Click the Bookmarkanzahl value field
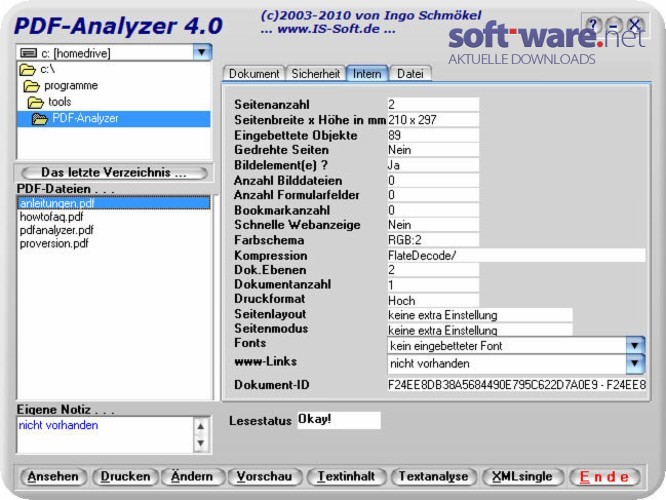This screenshot has width=666, height=500. click(x=433, y=210)
